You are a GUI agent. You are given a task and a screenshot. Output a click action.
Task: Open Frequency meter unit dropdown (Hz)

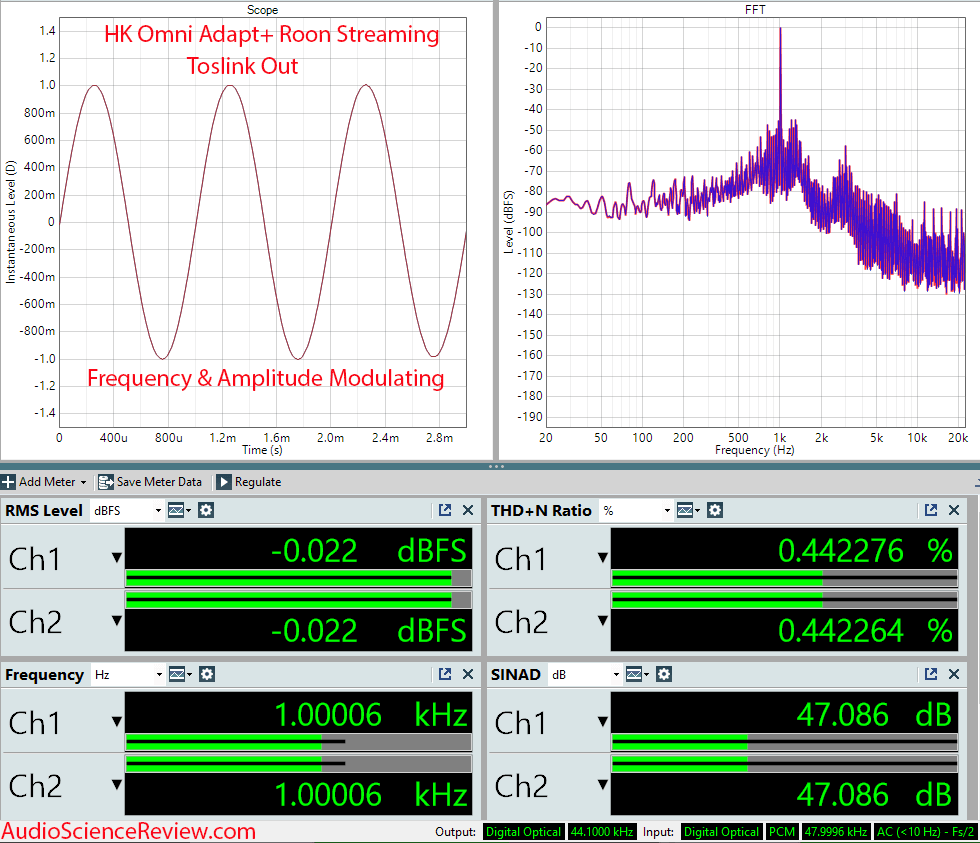coord(128,674)
